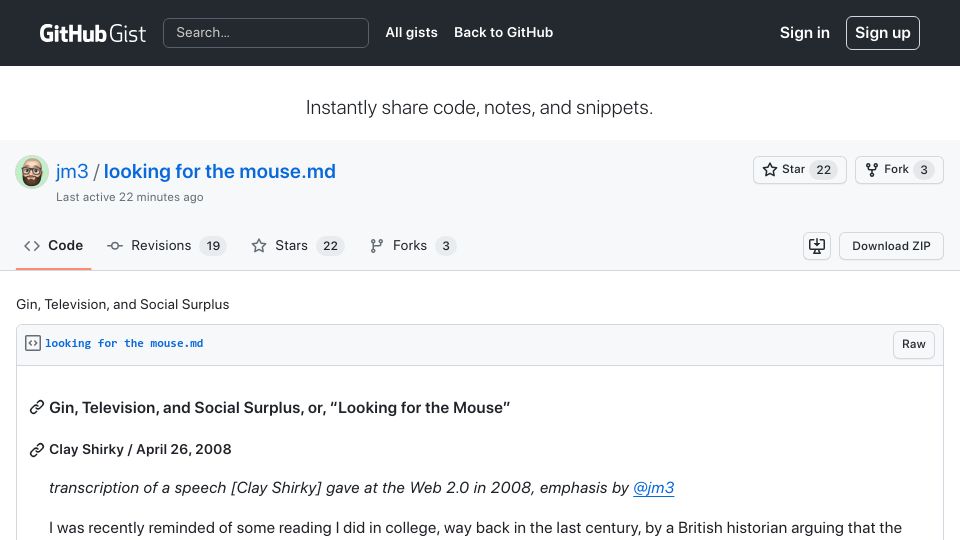Viewport: 960px width, 540px height.
Task: Click the Save gist to computer desktop icon
Action: (x=817, y=246)
